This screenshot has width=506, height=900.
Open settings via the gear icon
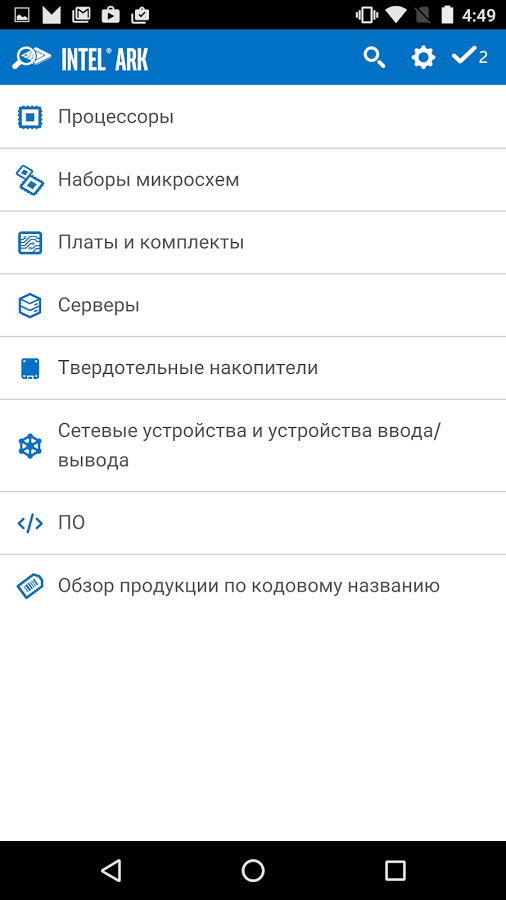pos(423,57)
